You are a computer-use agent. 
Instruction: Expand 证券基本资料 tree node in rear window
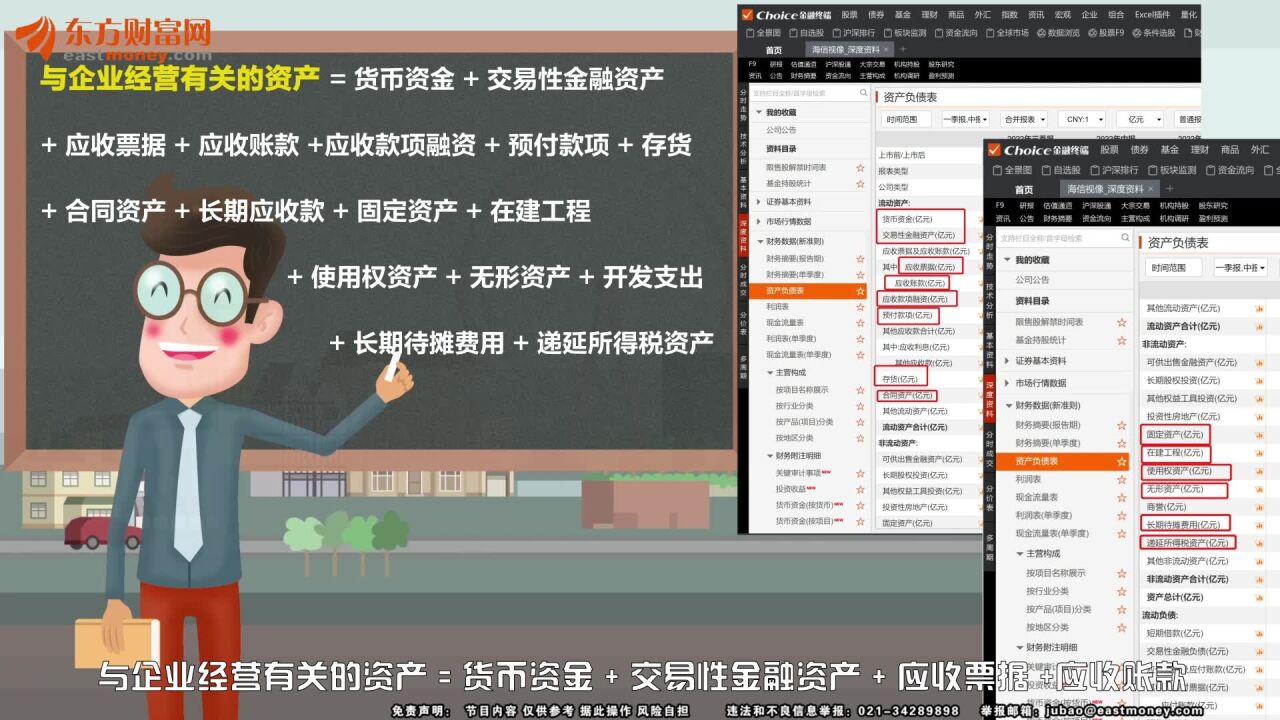(x=758, y=202)
